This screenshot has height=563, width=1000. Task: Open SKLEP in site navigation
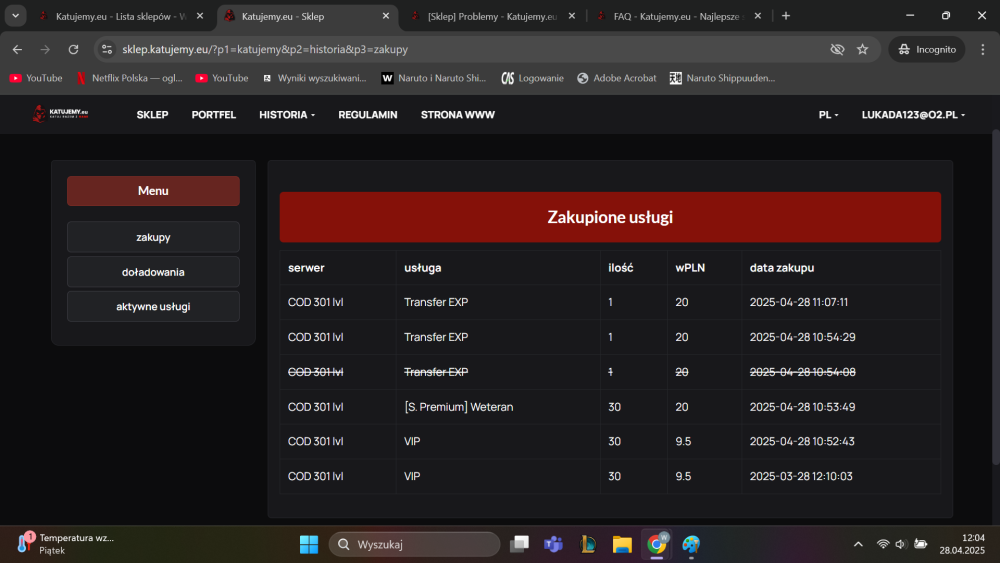pyautogui.click(x=152, y=115)
